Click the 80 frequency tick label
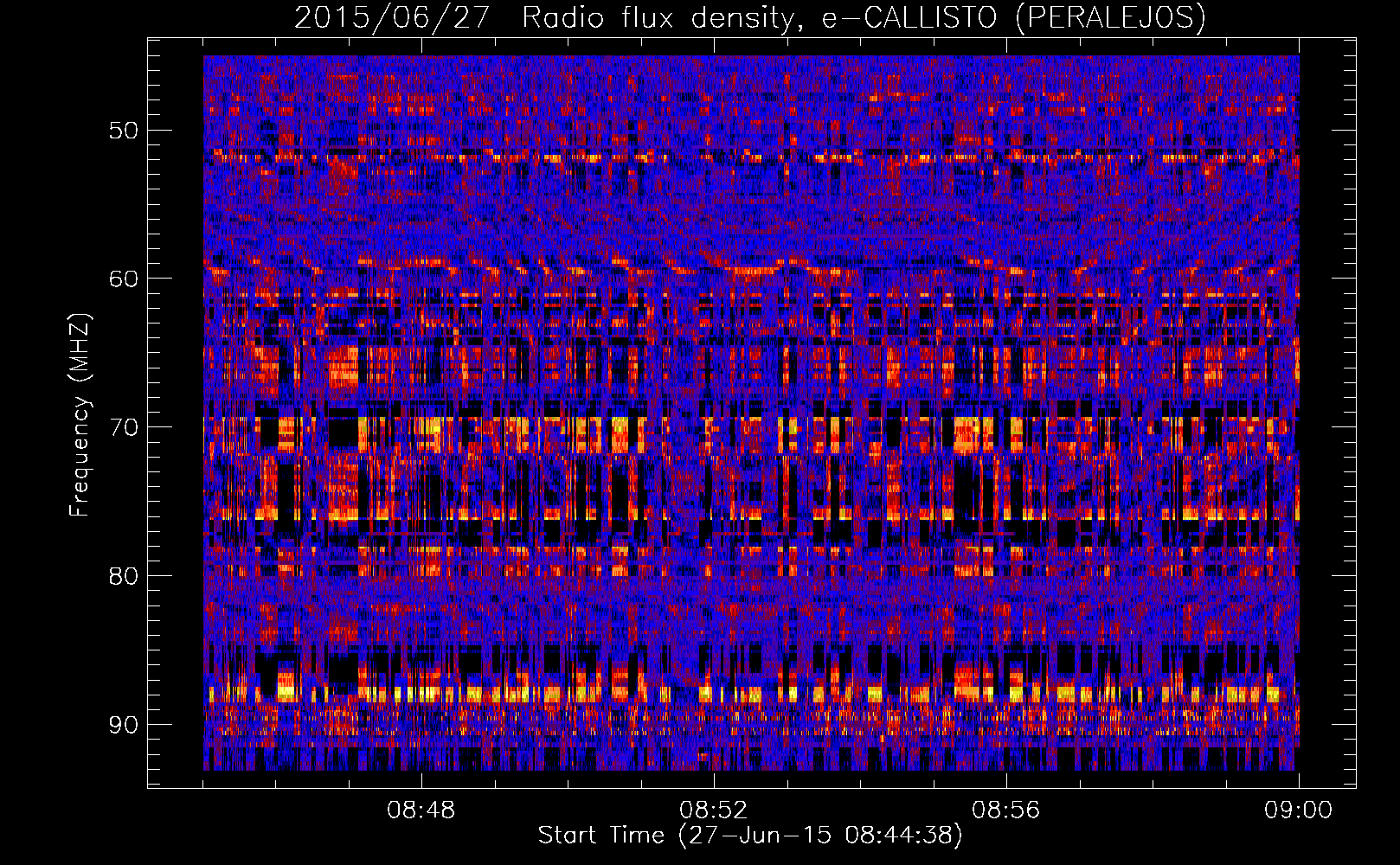The width and height of the screenshot is (1400, 865). [x=124, y=576]
